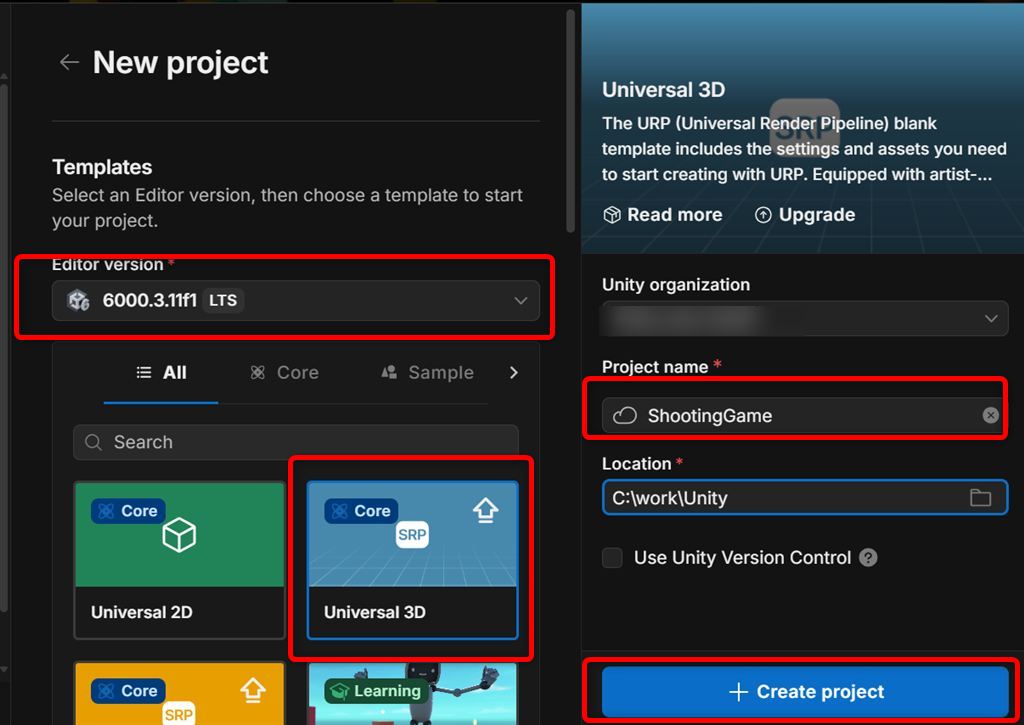
Task: Click the Location field C:\work\Unity
Action: (805, 498)
